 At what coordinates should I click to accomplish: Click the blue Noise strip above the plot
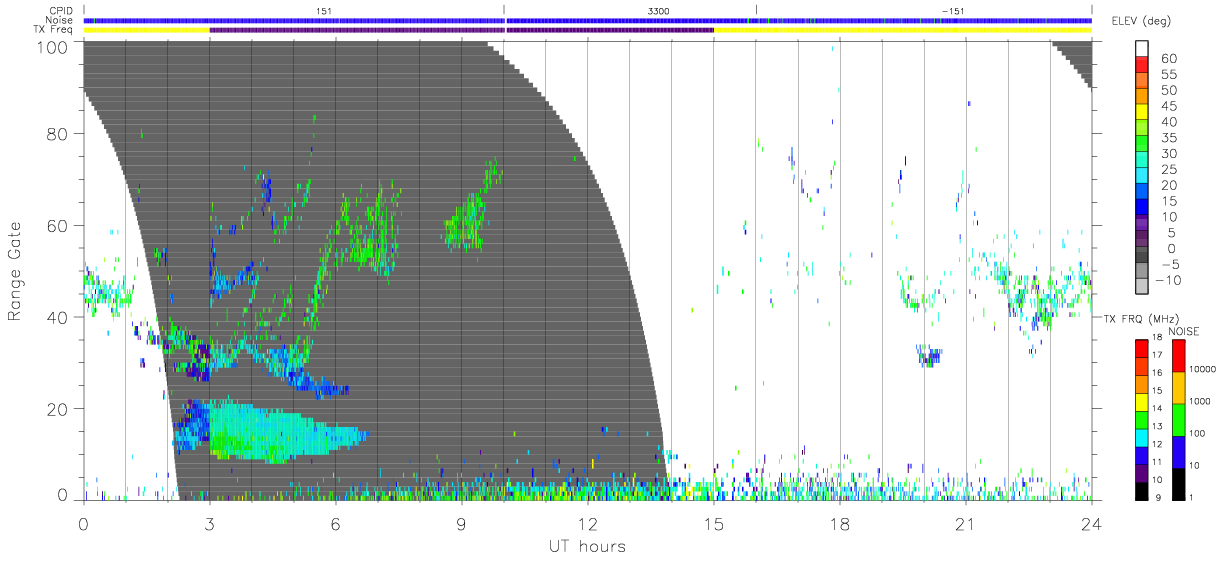point(588,20)
